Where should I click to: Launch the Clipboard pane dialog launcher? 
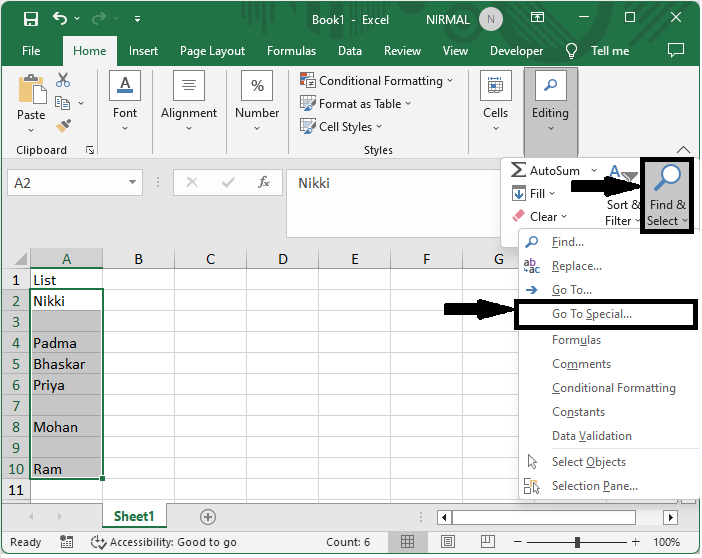90,150
